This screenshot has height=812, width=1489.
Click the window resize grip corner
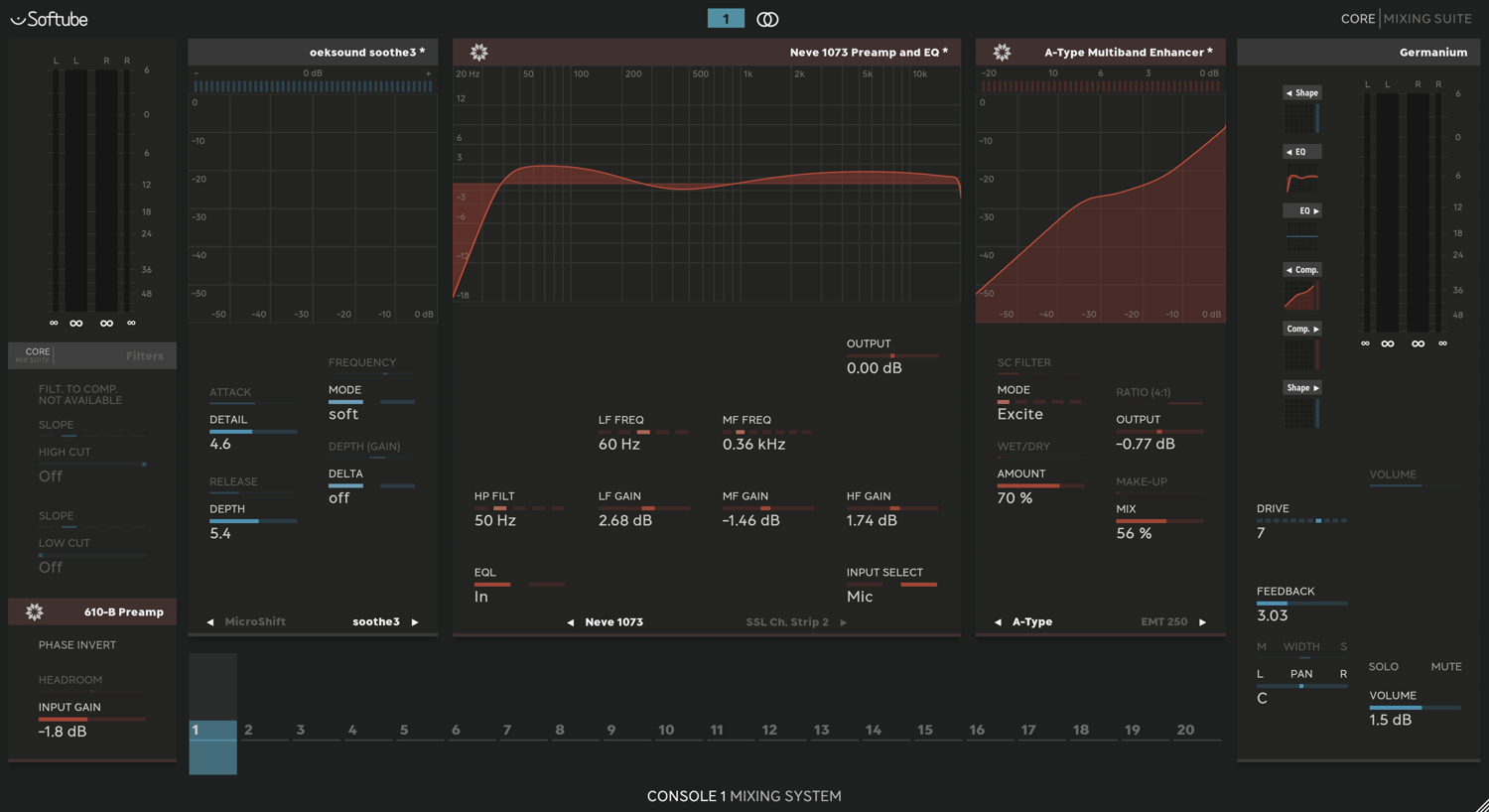point(1481,805)
